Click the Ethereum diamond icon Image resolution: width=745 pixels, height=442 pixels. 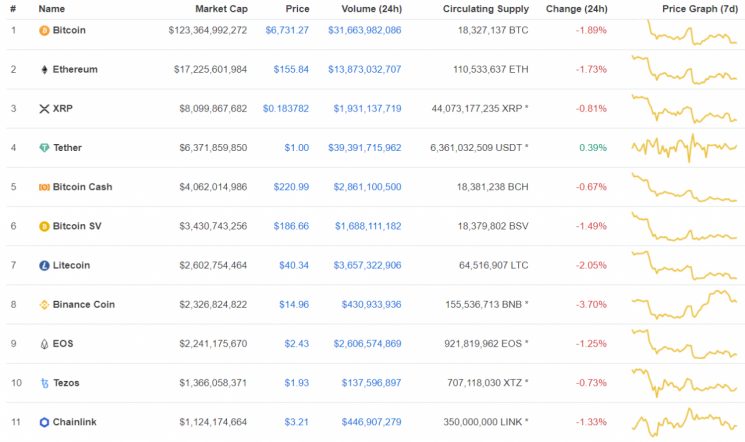tap(44, 70)
